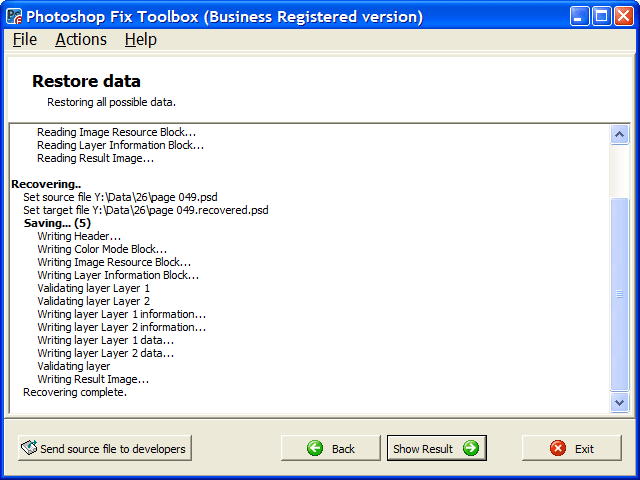Select the 'Set target file' recovered.psd line

pos(146,210)
